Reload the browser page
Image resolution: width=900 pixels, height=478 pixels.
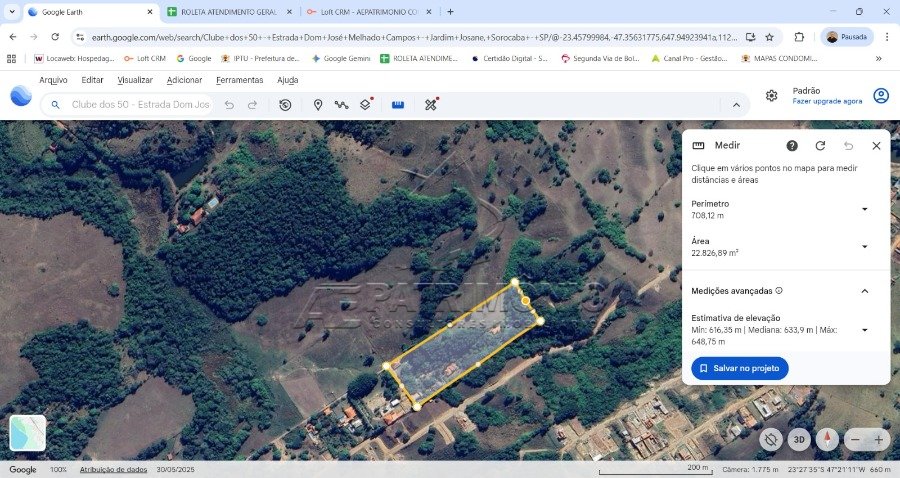[55, 37]
